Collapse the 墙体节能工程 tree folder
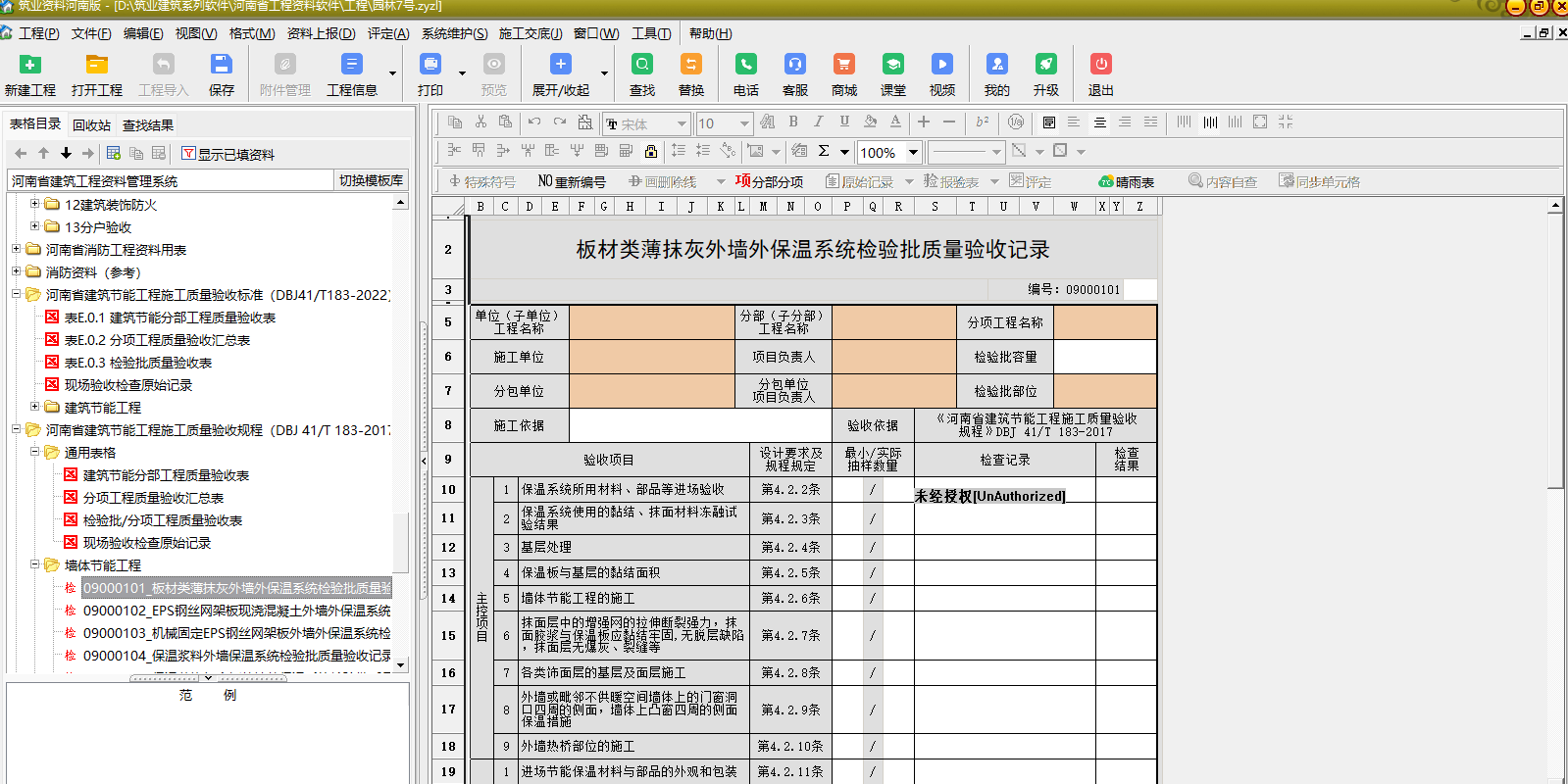This screenshot has height=784, width=1568. tap(34, 565)
